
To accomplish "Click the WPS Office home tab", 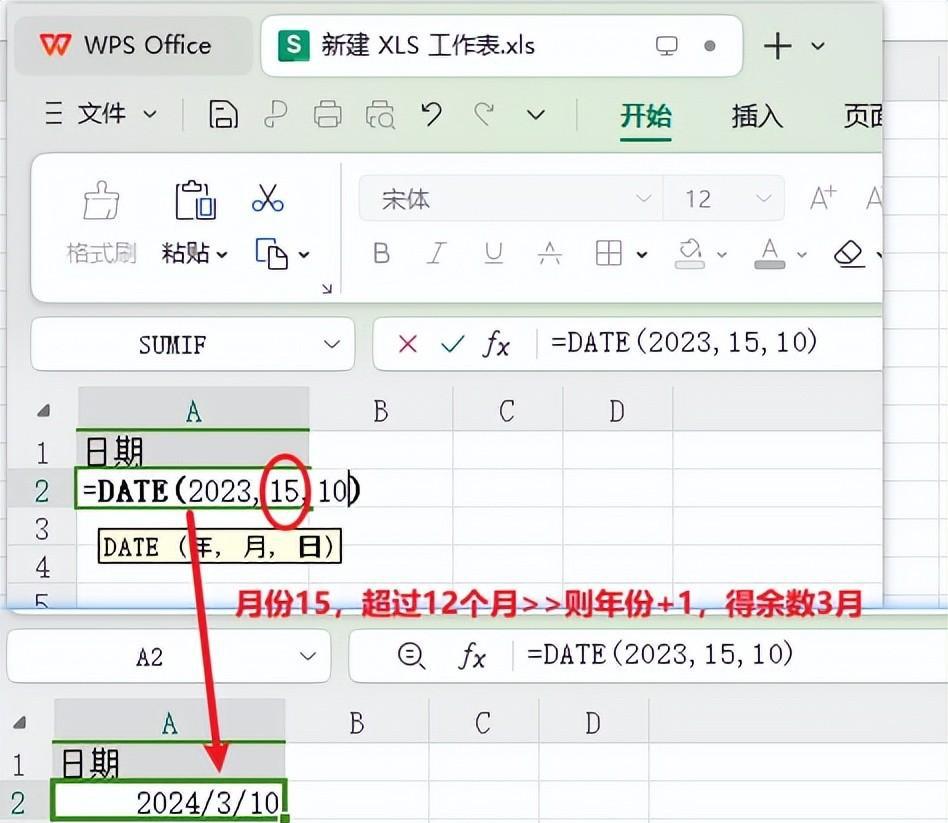I will point(132,45).
